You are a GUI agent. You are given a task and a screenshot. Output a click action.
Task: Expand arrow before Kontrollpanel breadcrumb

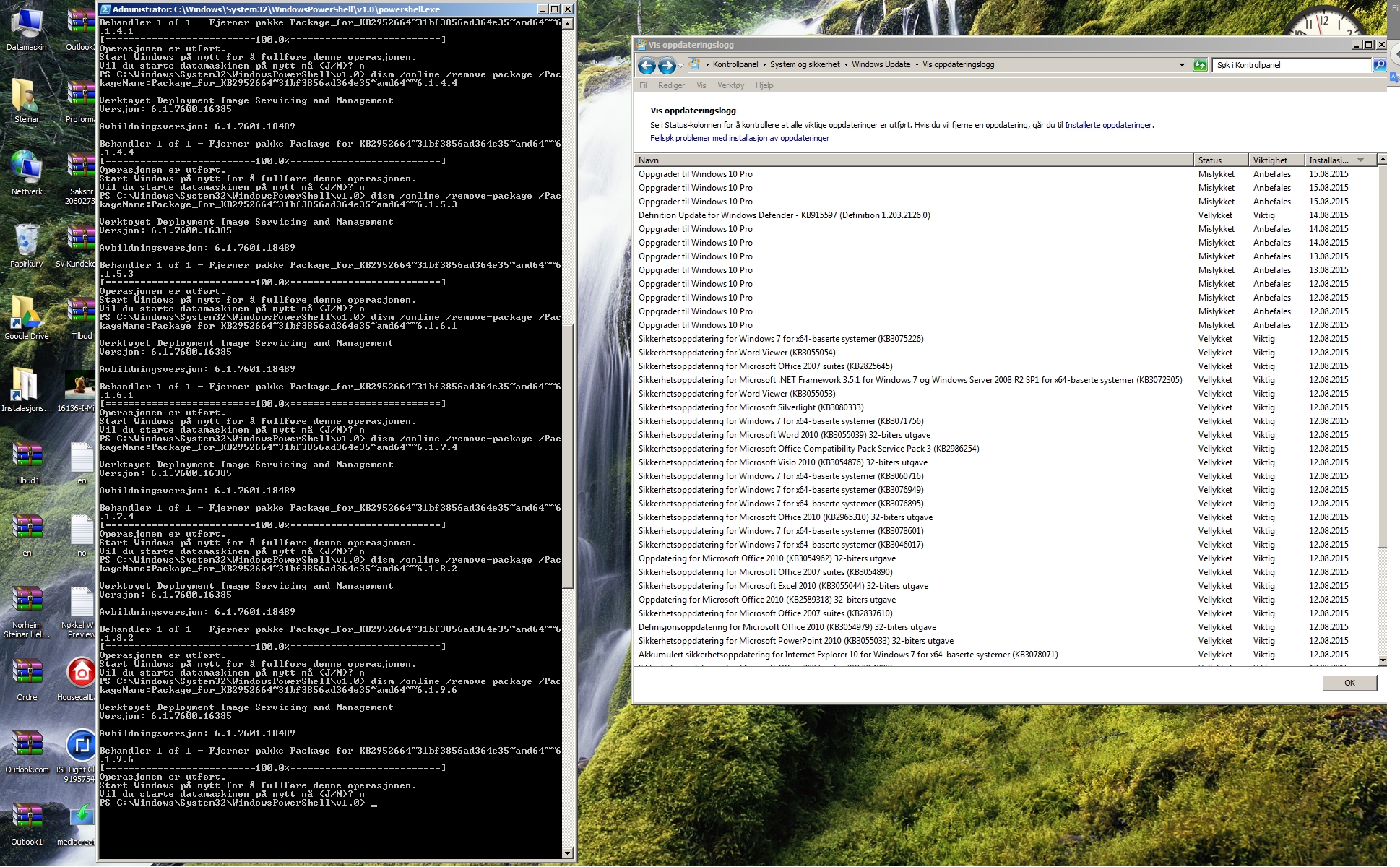[x=707, y=64]
